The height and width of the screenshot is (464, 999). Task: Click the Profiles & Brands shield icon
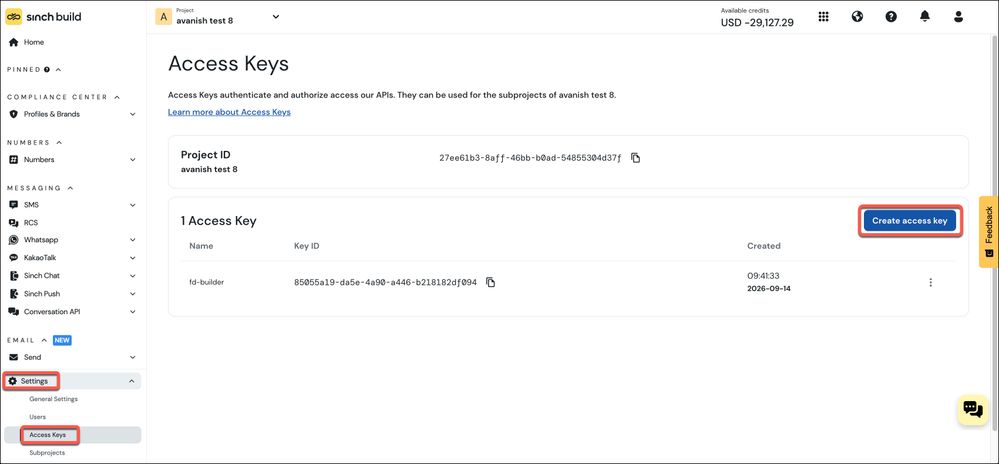coord(13,114)
